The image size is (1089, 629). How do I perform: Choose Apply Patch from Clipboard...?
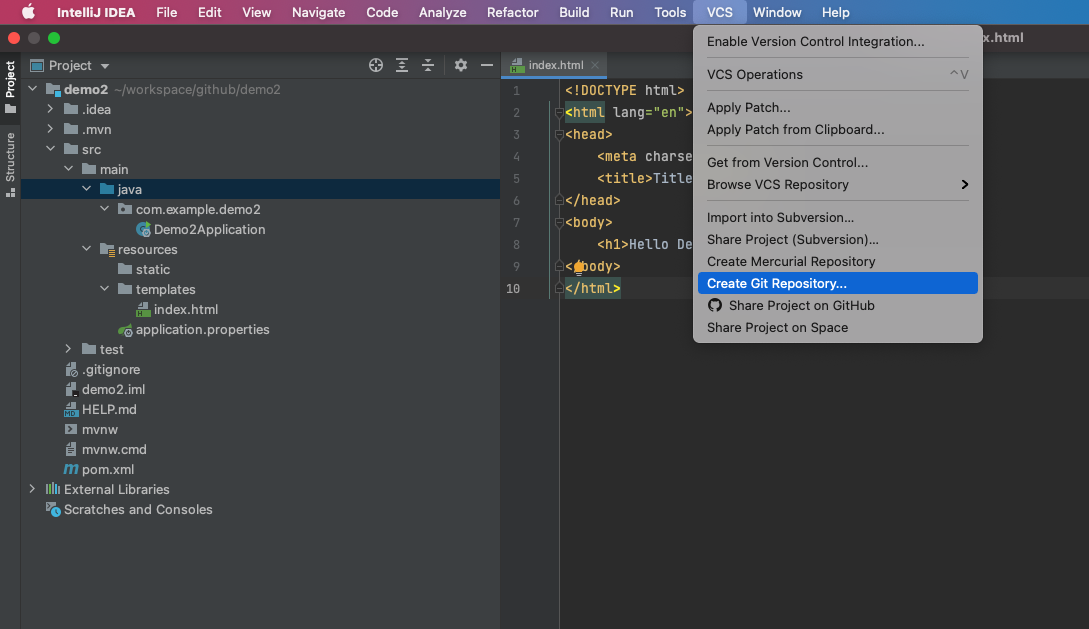[838, 130]
